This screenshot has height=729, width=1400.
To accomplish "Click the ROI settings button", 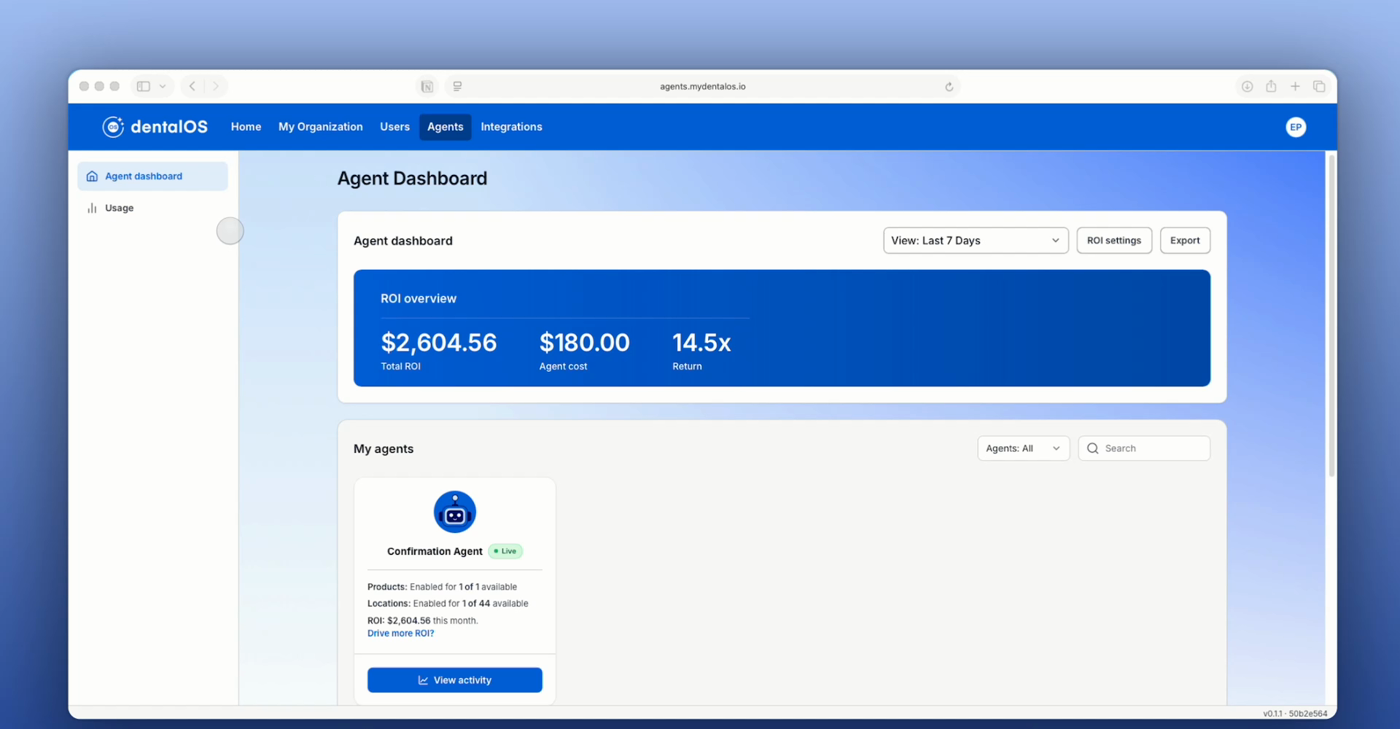I will pos(1114,240).
